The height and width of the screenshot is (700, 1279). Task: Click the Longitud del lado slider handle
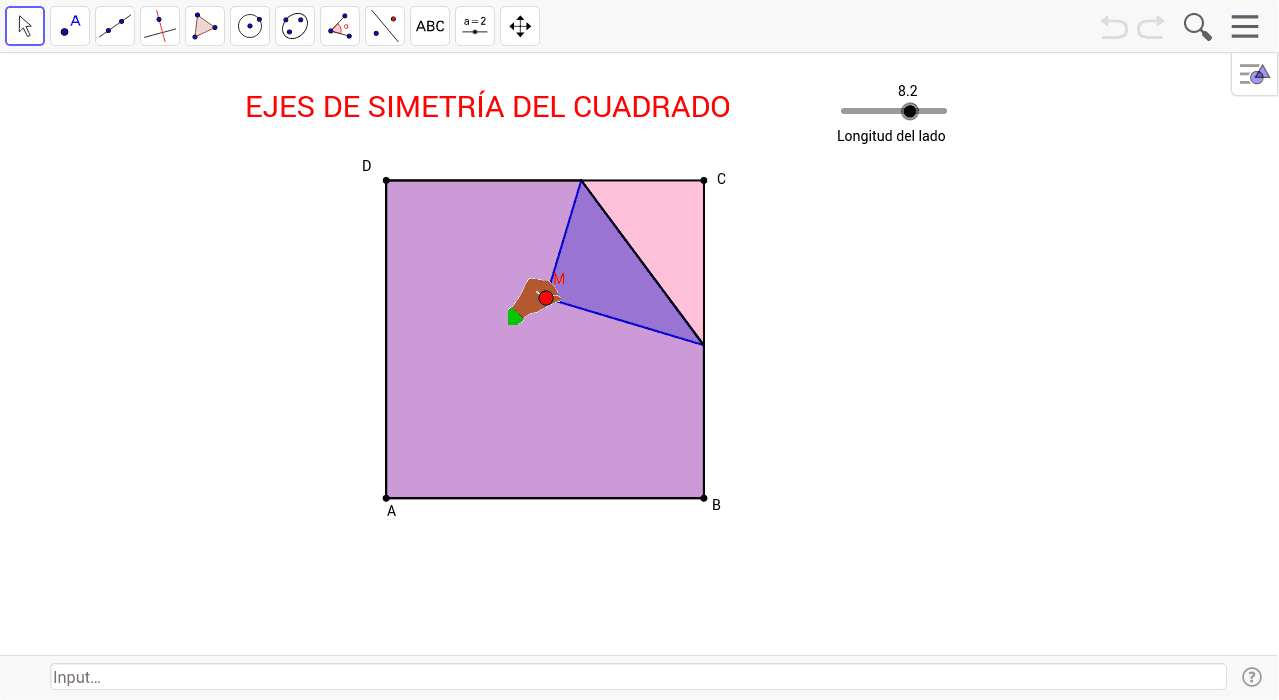909,111
